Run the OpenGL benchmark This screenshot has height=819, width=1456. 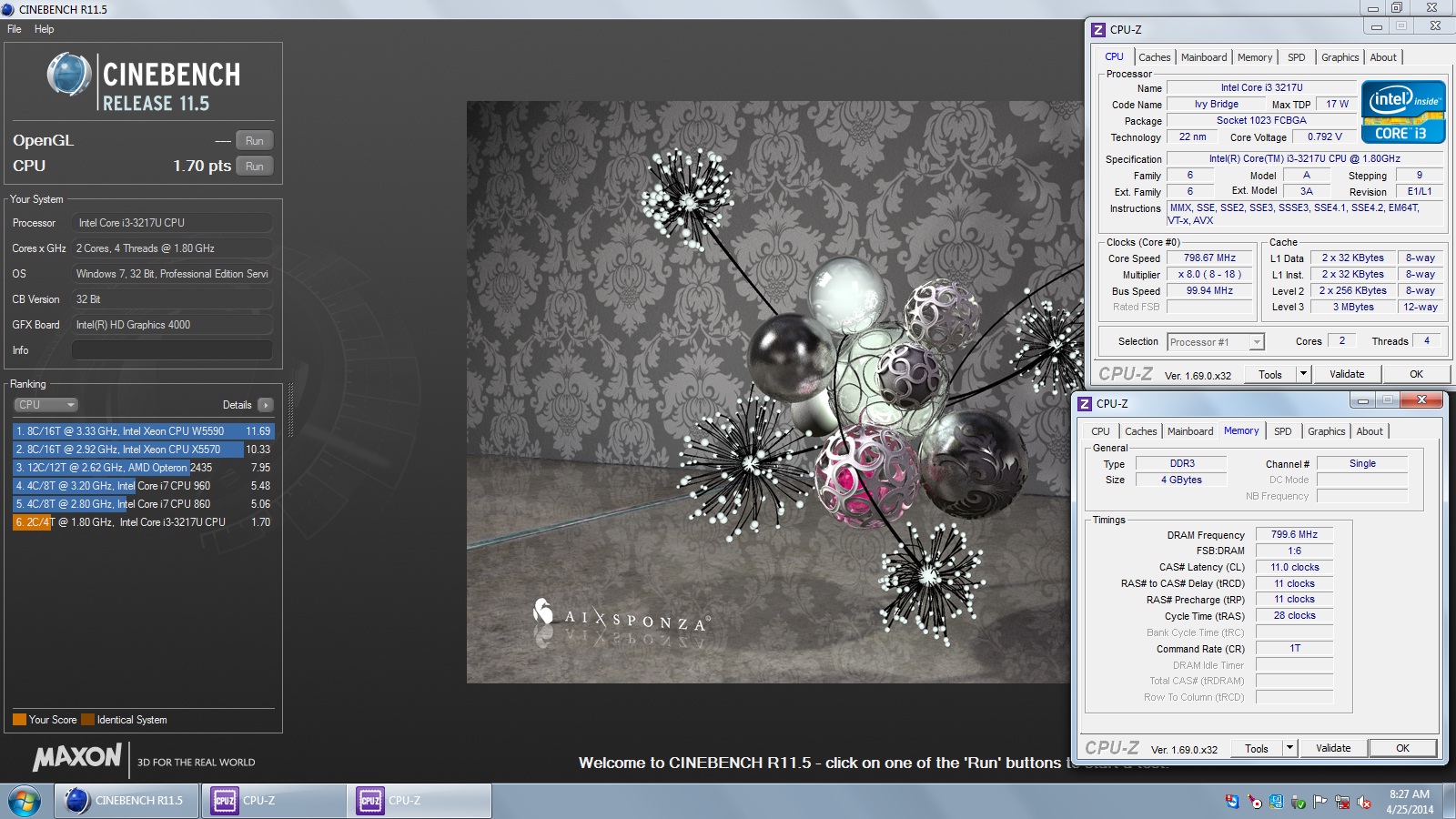[255, 141]
